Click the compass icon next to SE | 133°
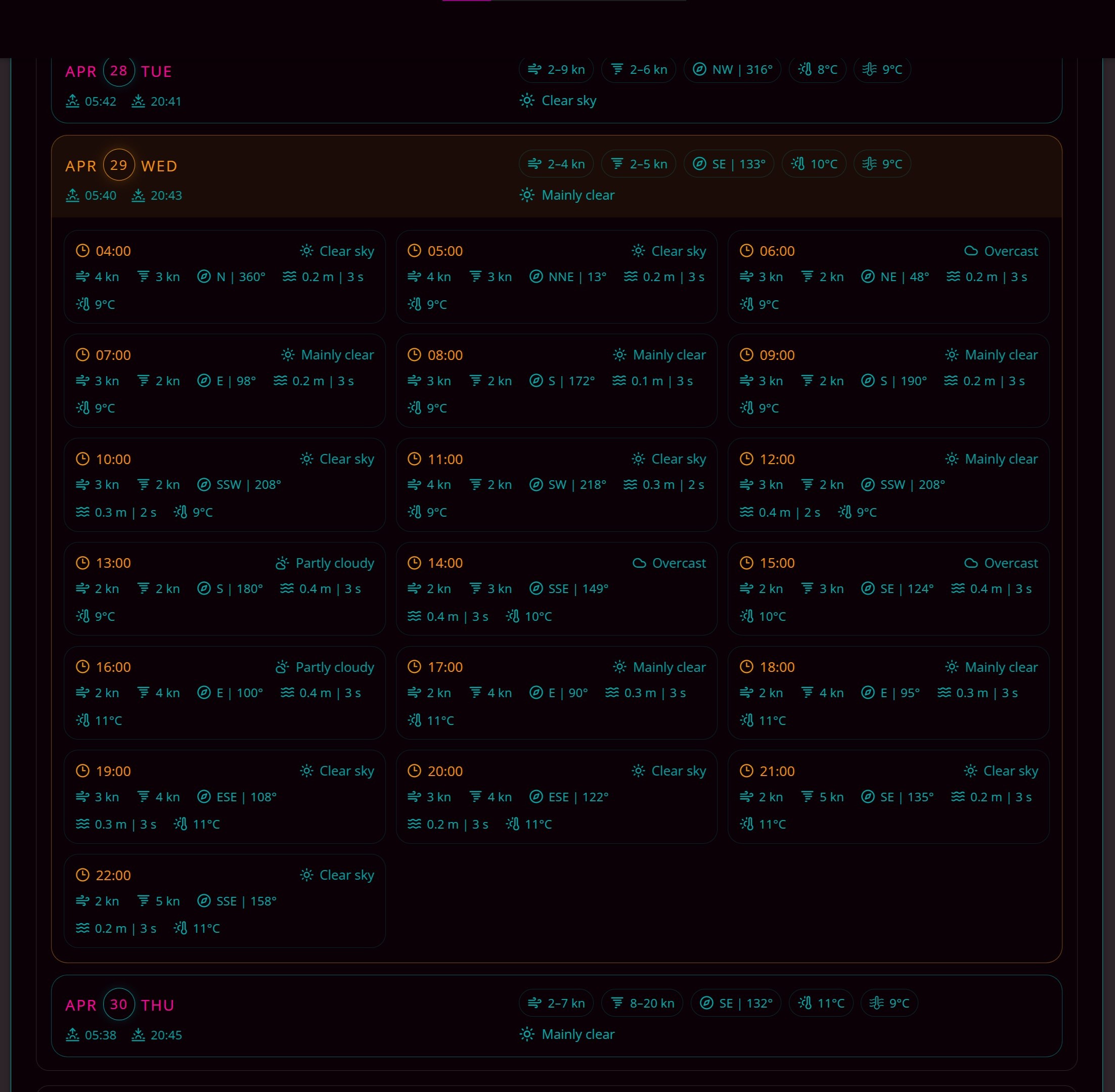 pyautogui.click(x=699, y=164)
